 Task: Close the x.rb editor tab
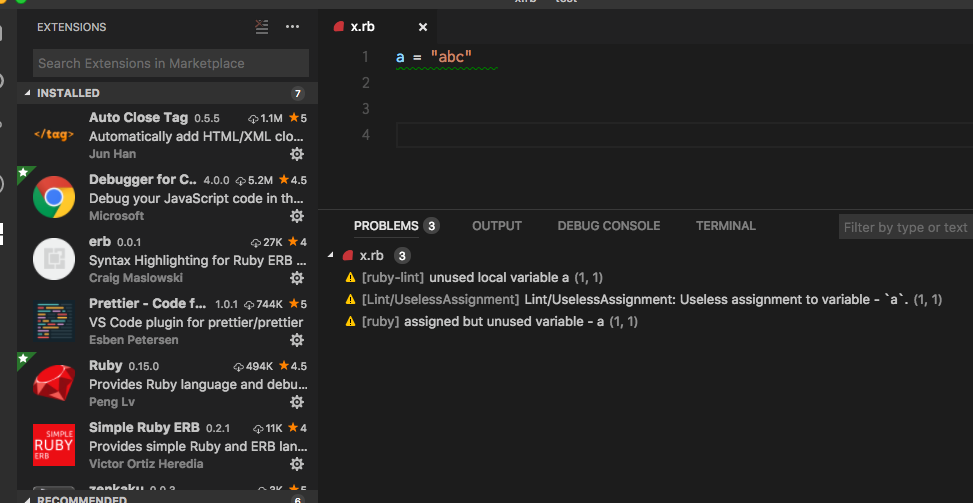[423, 27]
